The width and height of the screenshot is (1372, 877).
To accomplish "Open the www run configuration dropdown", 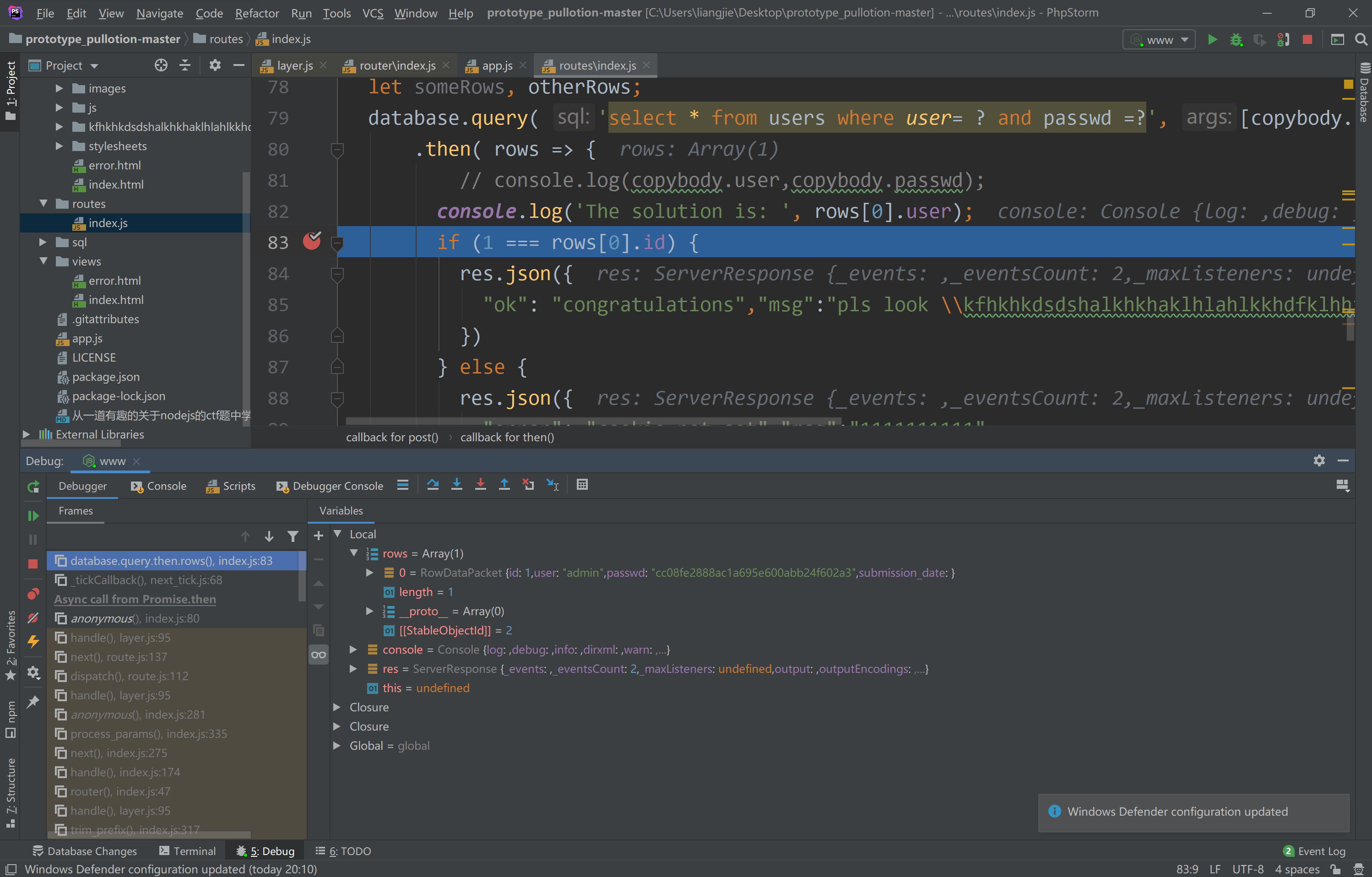I will [x=1159, y=40].
